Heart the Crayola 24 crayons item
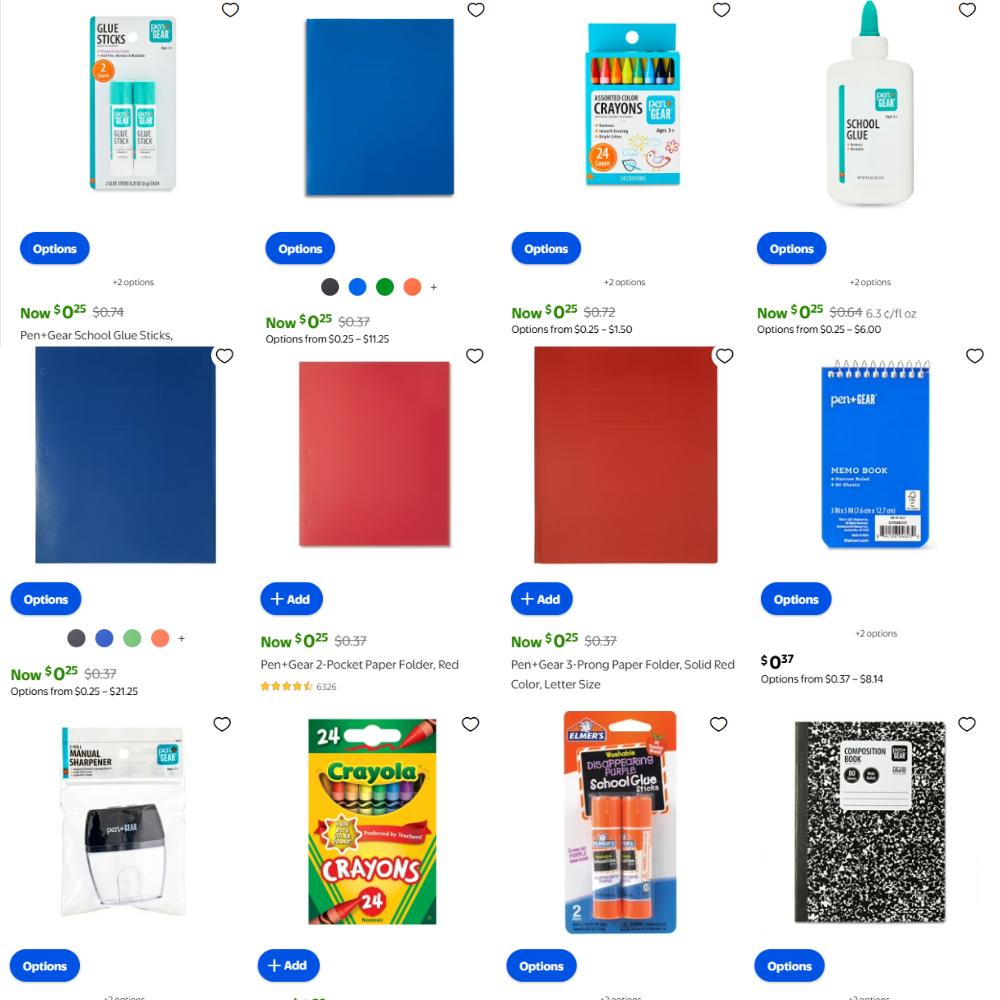The width and height of the screenshot is (1000, 1000). coord(471,724)
